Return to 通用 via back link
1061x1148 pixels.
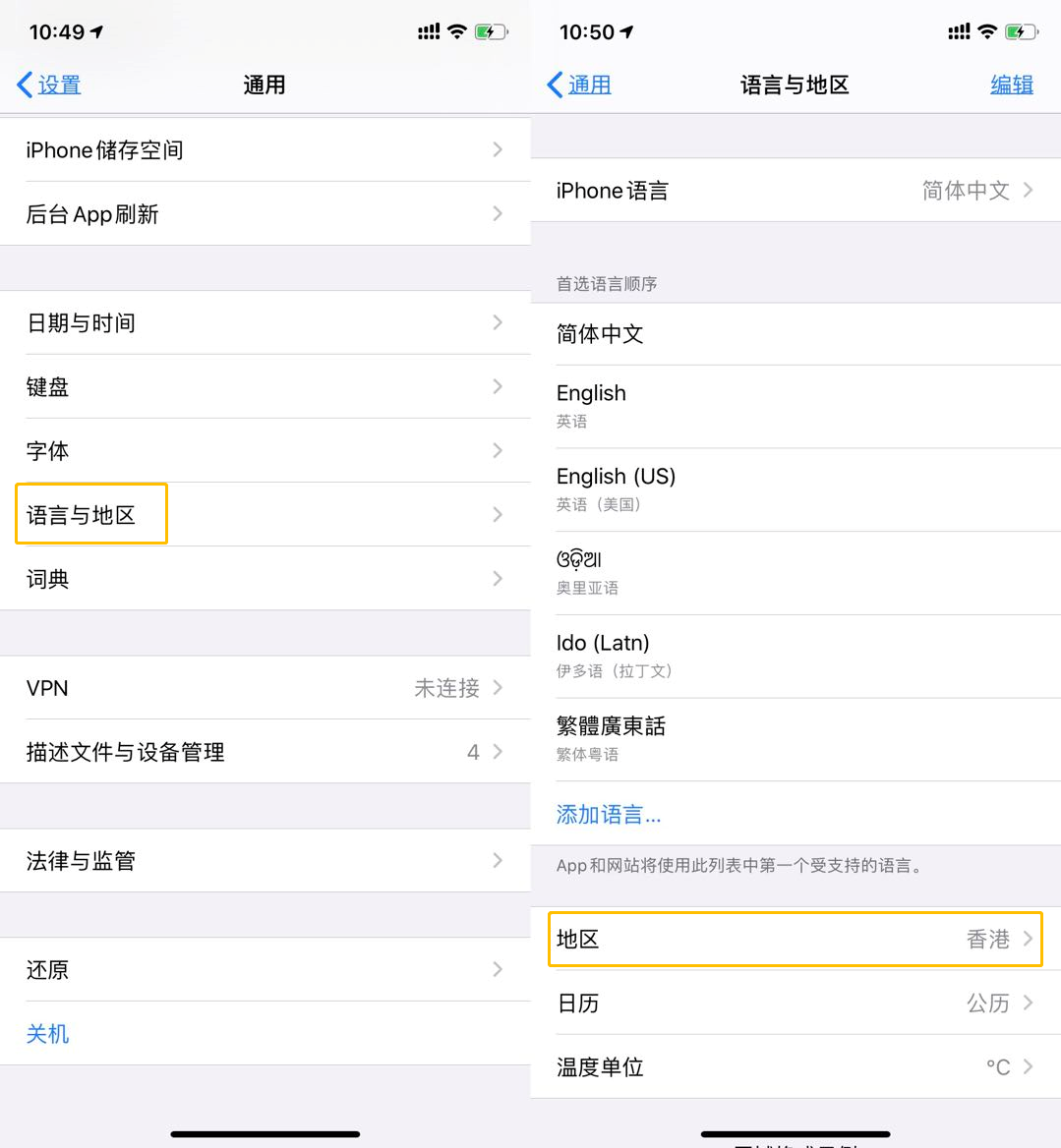(589, 85)
